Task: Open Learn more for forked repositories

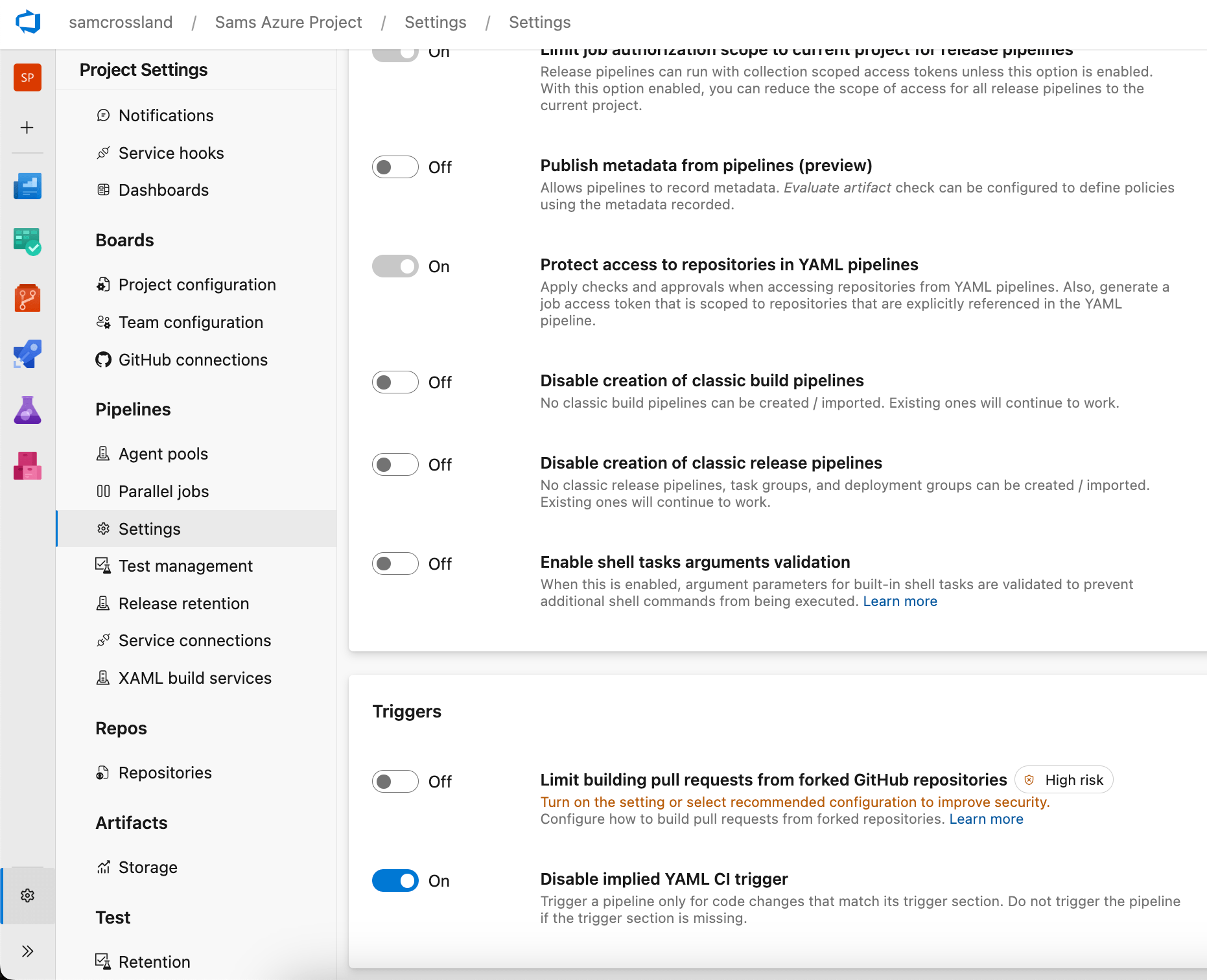Action: (987, 819)
